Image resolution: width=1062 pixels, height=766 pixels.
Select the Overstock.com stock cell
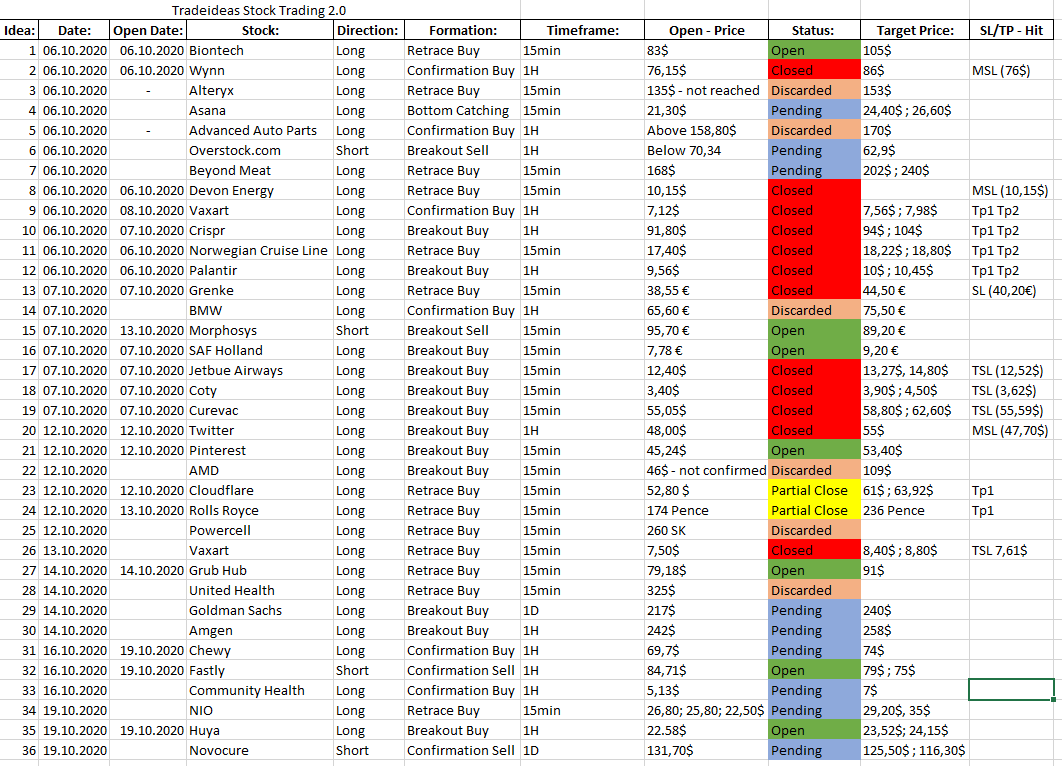(x=260, y=150)
